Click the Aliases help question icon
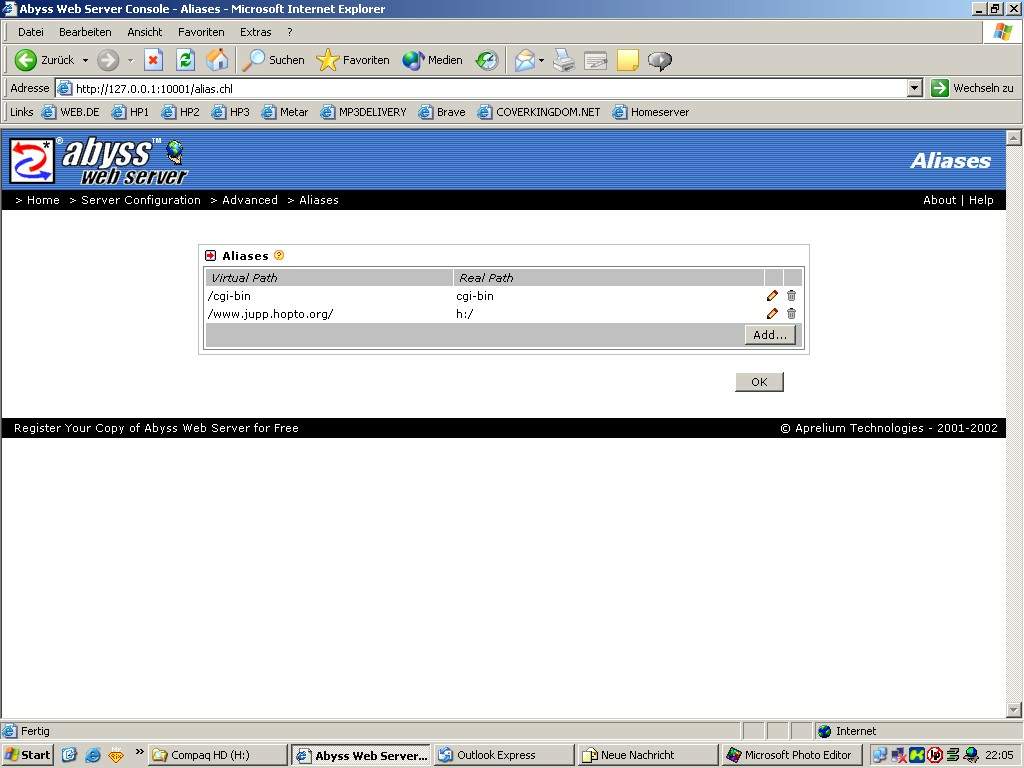 pyautogui.click(x=279, y=255)
